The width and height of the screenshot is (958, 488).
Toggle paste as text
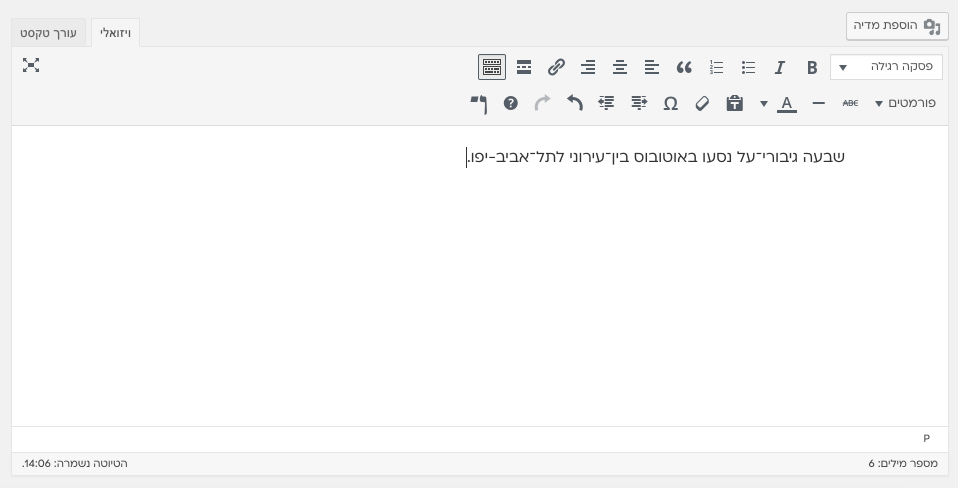(x=734, y=103)
